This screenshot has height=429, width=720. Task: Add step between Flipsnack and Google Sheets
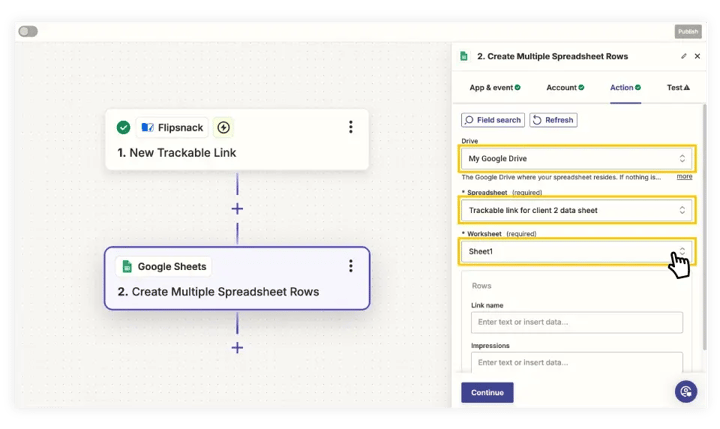[x=237, y=209]
